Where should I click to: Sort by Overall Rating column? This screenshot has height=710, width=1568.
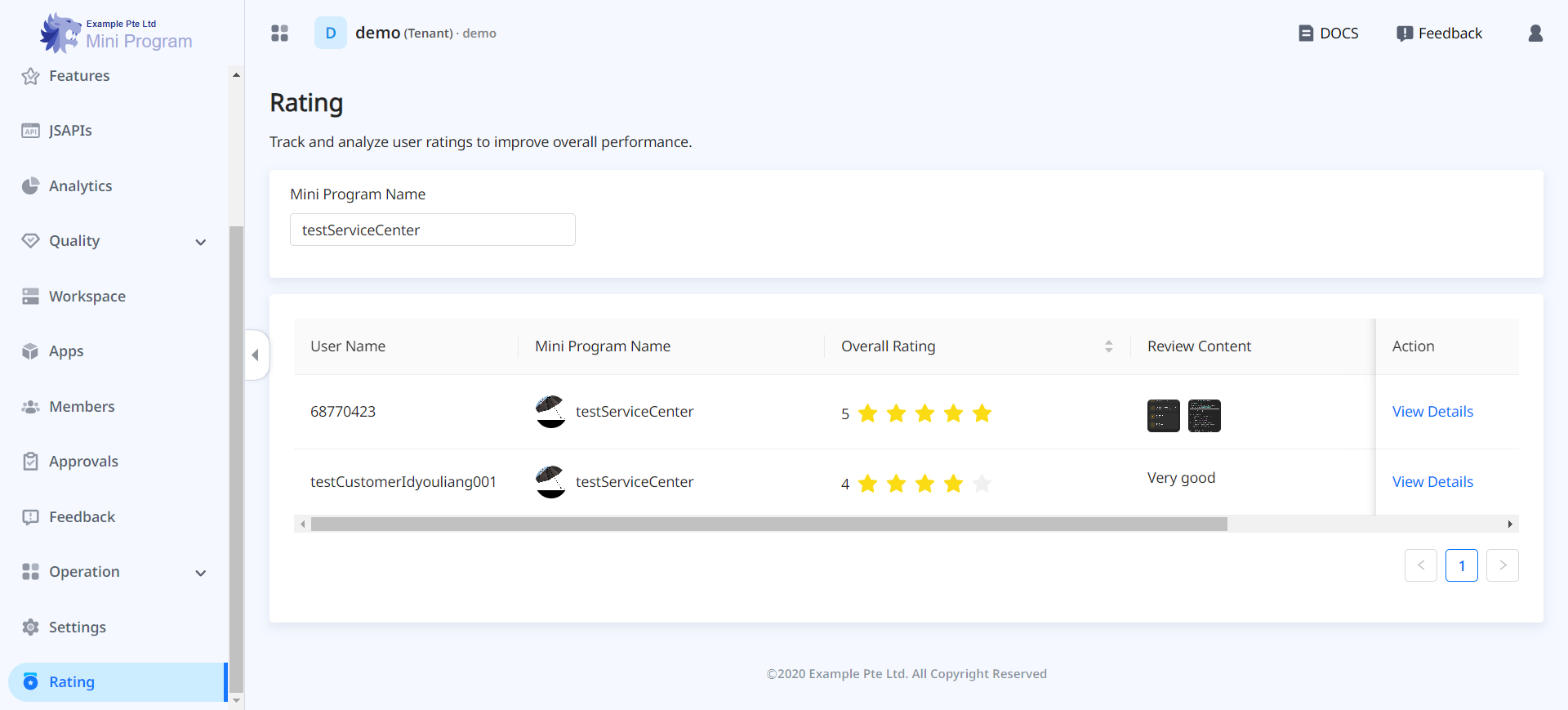[1108, 346]
